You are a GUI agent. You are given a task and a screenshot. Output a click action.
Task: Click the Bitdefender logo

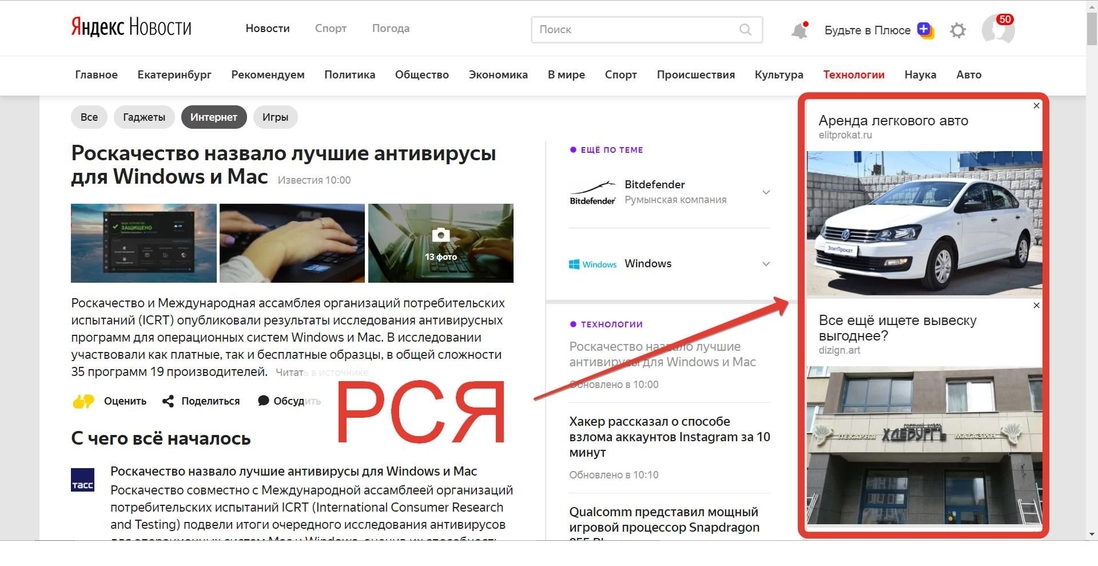tap(592, 193)
